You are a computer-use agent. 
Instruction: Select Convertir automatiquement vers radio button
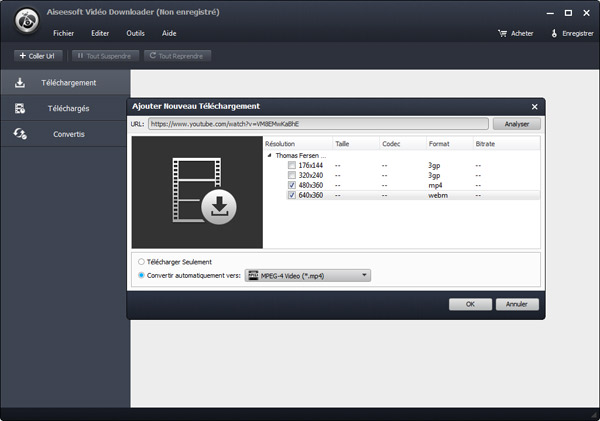point(141,275)
